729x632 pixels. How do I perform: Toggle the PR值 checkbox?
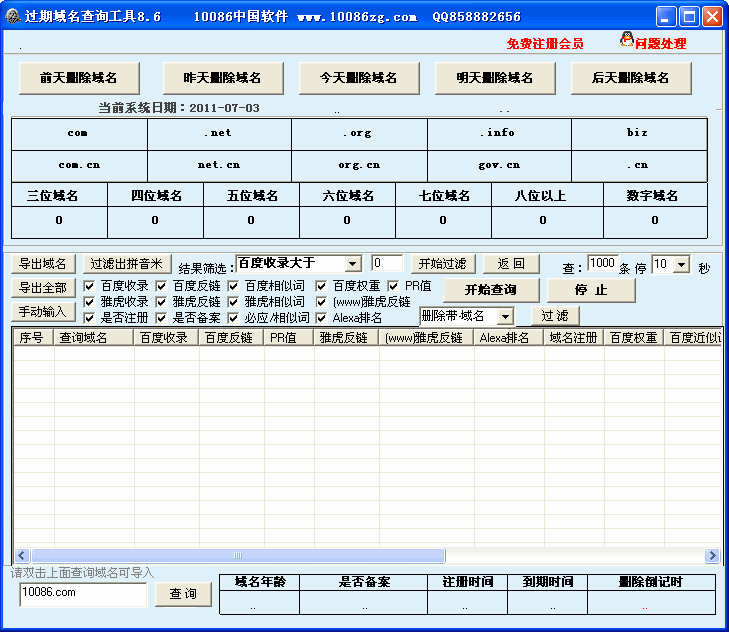(393, 286)
